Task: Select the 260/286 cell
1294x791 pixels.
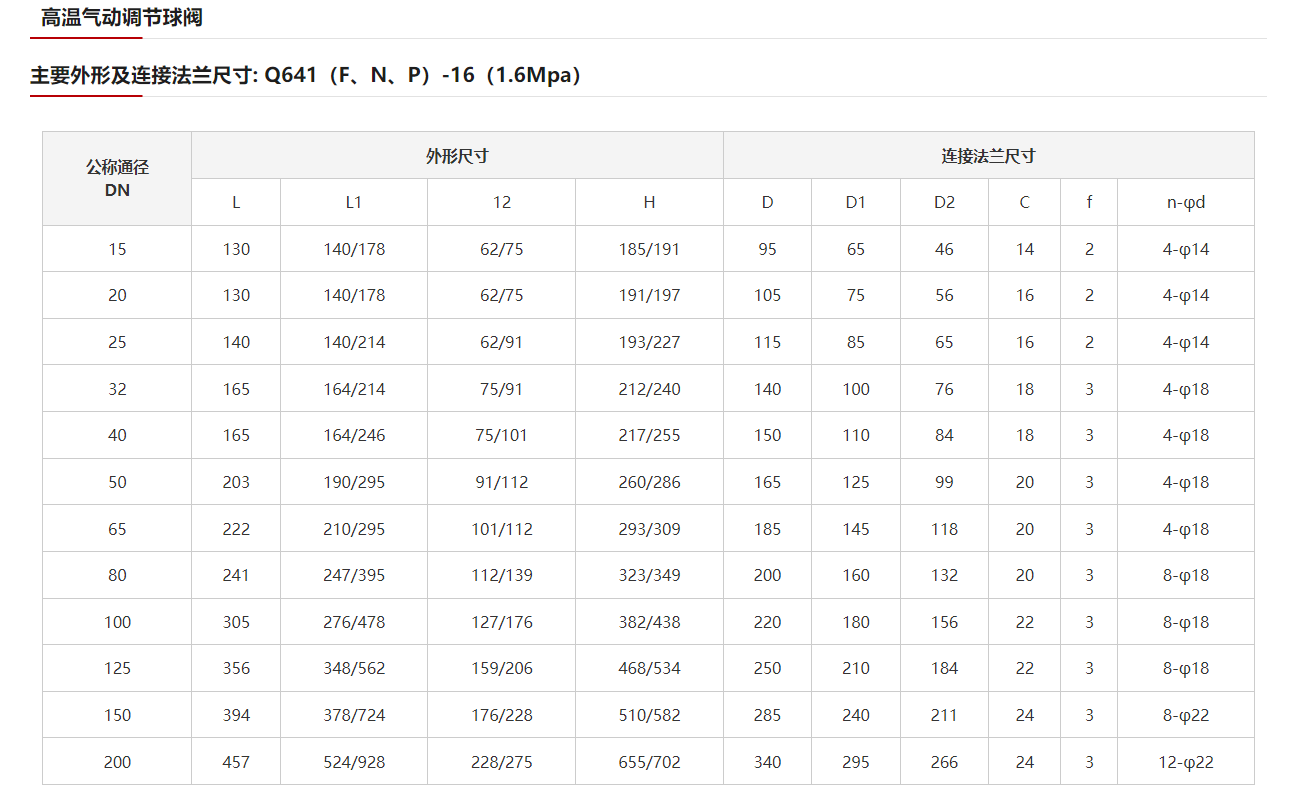Action: pos(649,482)
